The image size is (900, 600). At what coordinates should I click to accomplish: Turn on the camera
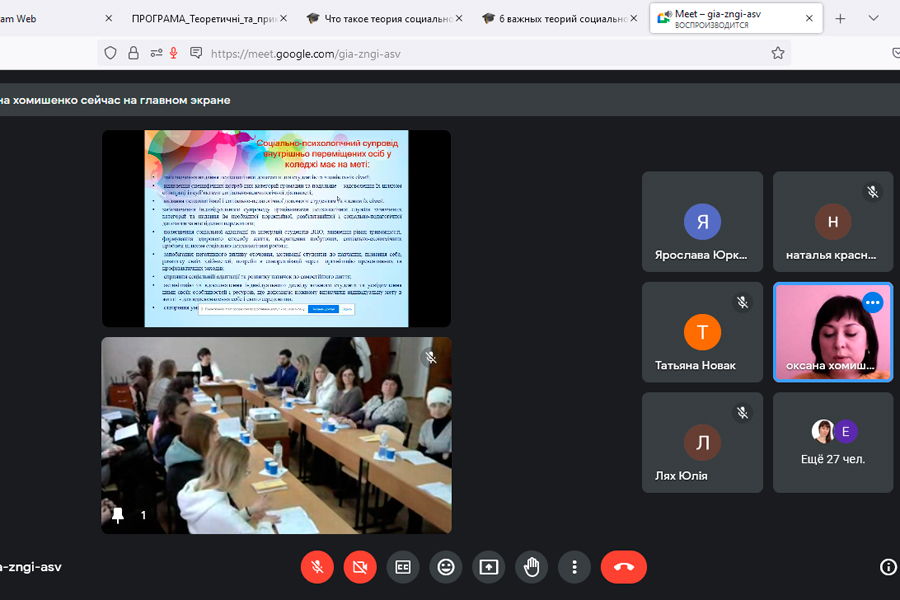pos(360,567)
